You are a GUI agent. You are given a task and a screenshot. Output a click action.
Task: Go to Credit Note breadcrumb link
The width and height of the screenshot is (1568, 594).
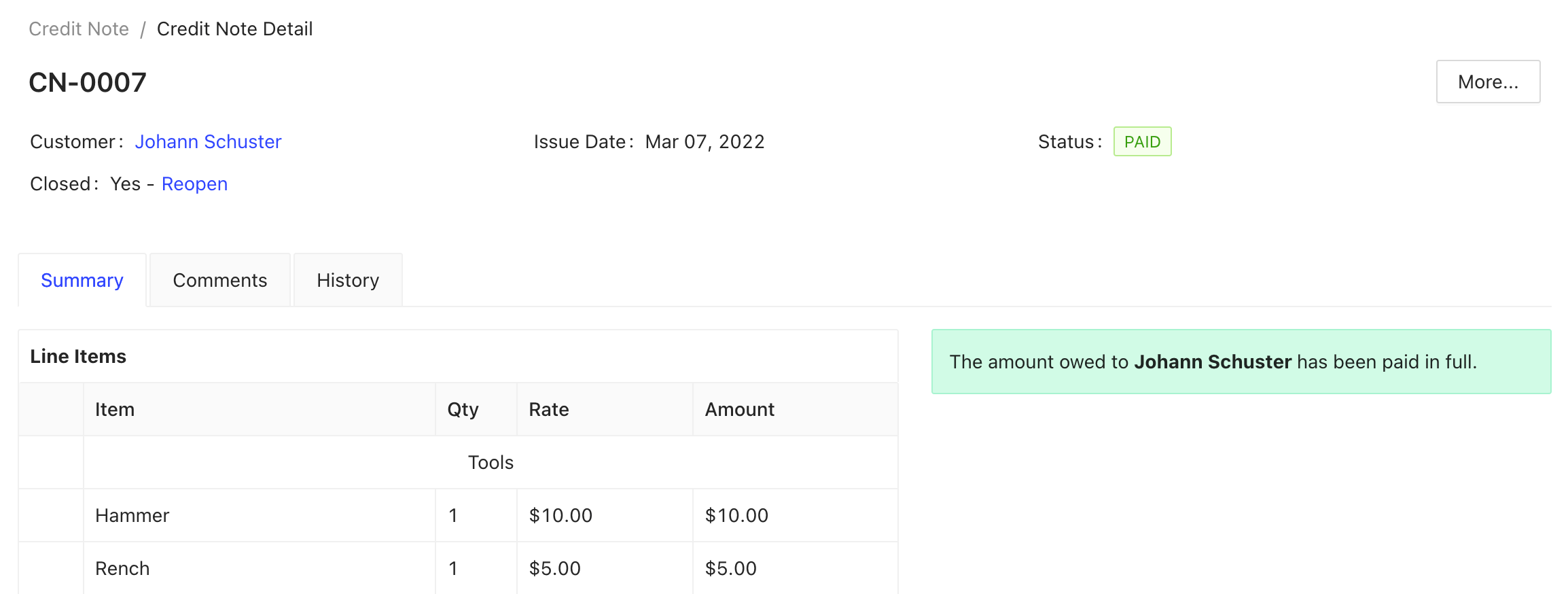79,29
